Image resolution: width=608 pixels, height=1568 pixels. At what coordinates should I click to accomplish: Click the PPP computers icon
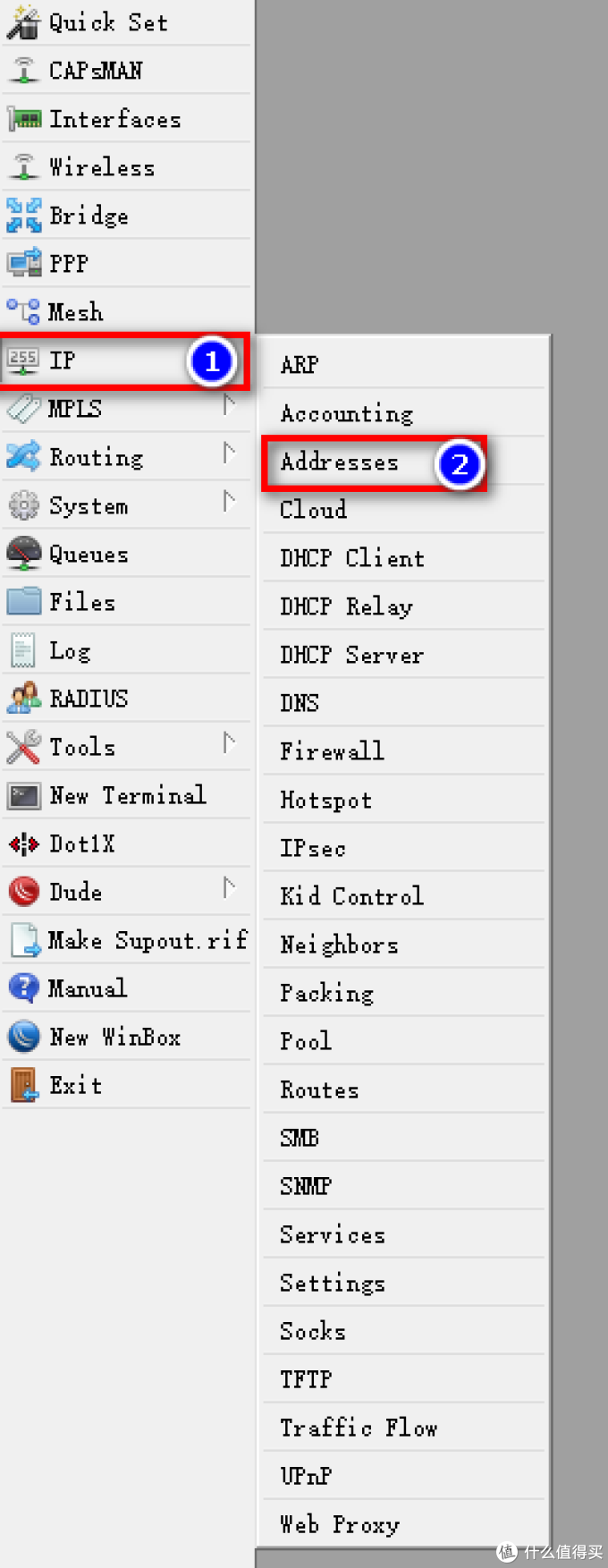pos(23,264)
